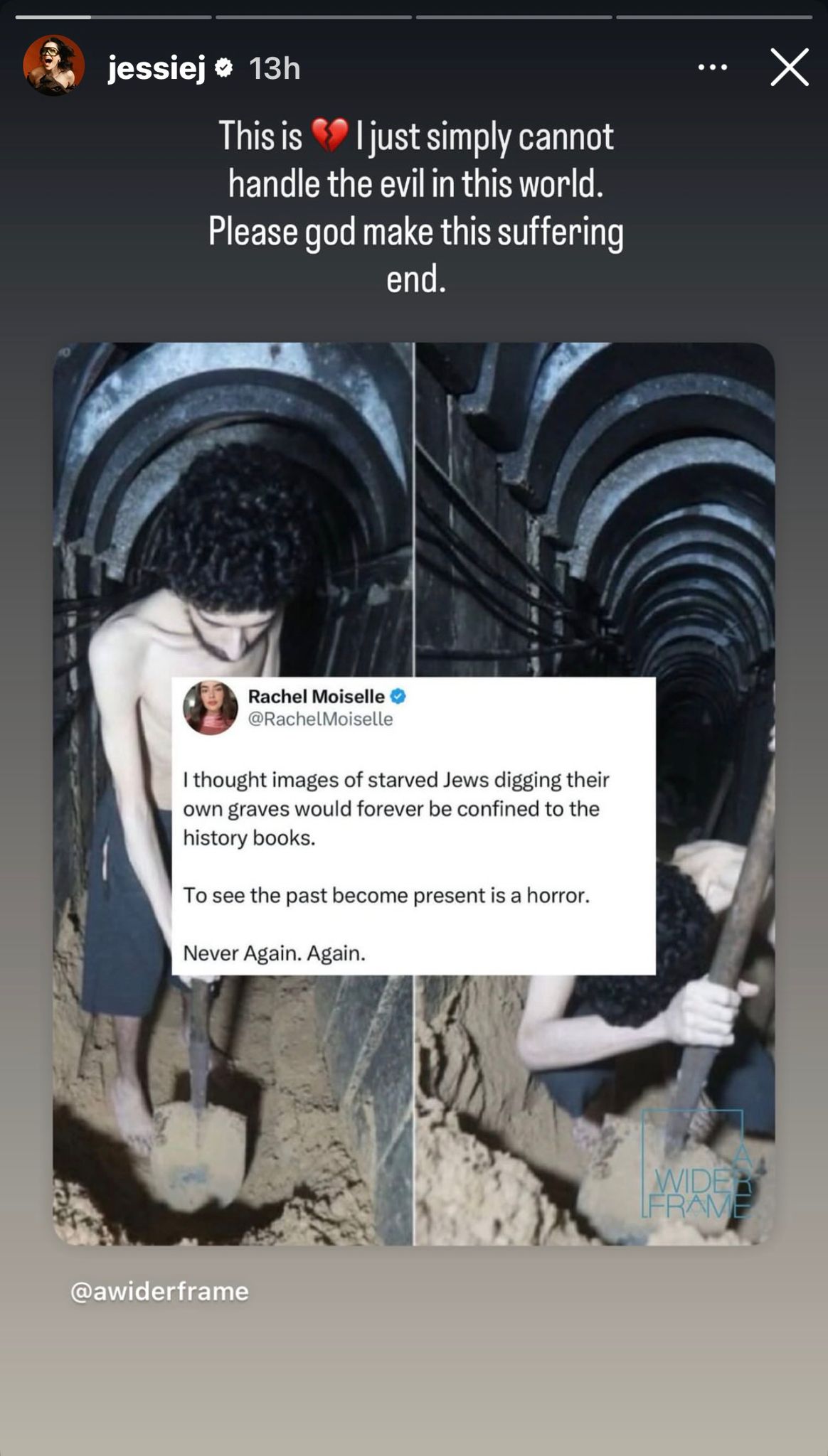Click the @RachelMoiselle handle
Viewport: 828px width, 1456px height.
320,719
